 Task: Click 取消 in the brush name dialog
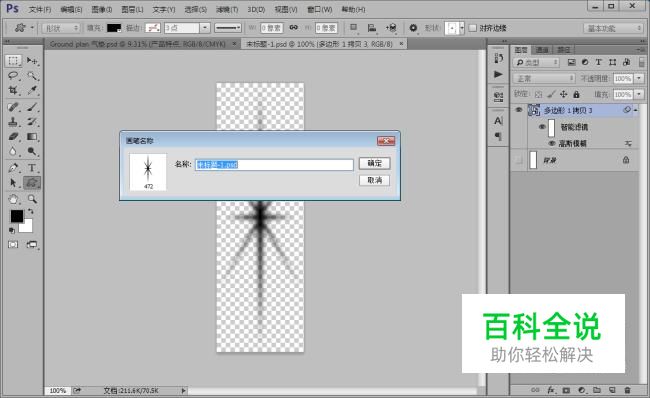pos(374,180)
